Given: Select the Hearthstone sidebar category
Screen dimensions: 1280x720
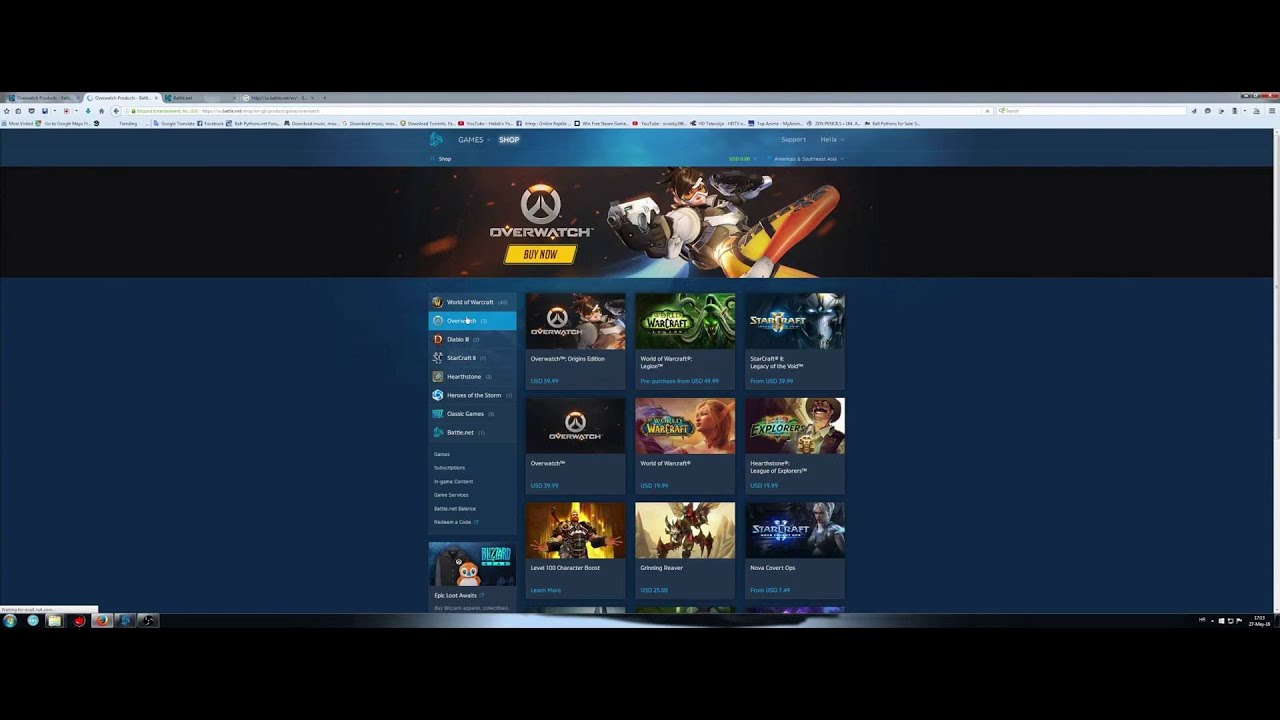Looking at the screenshot, I should click(472, 376).
